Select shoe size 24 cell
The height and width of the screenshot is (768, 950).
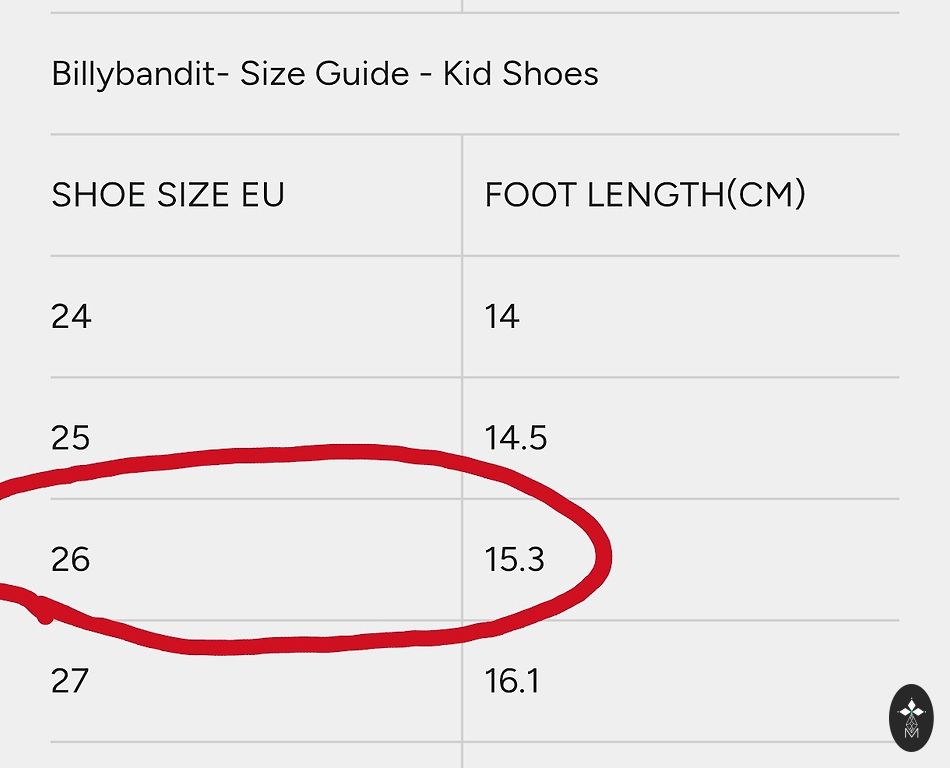[71, 316]
